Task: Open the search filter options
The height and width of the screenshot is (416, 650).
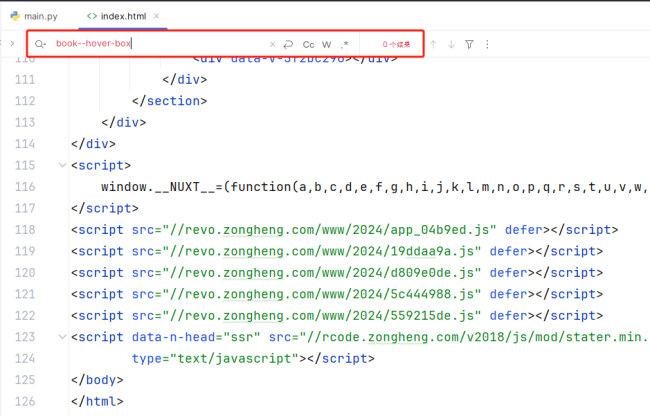Action: 469,44
